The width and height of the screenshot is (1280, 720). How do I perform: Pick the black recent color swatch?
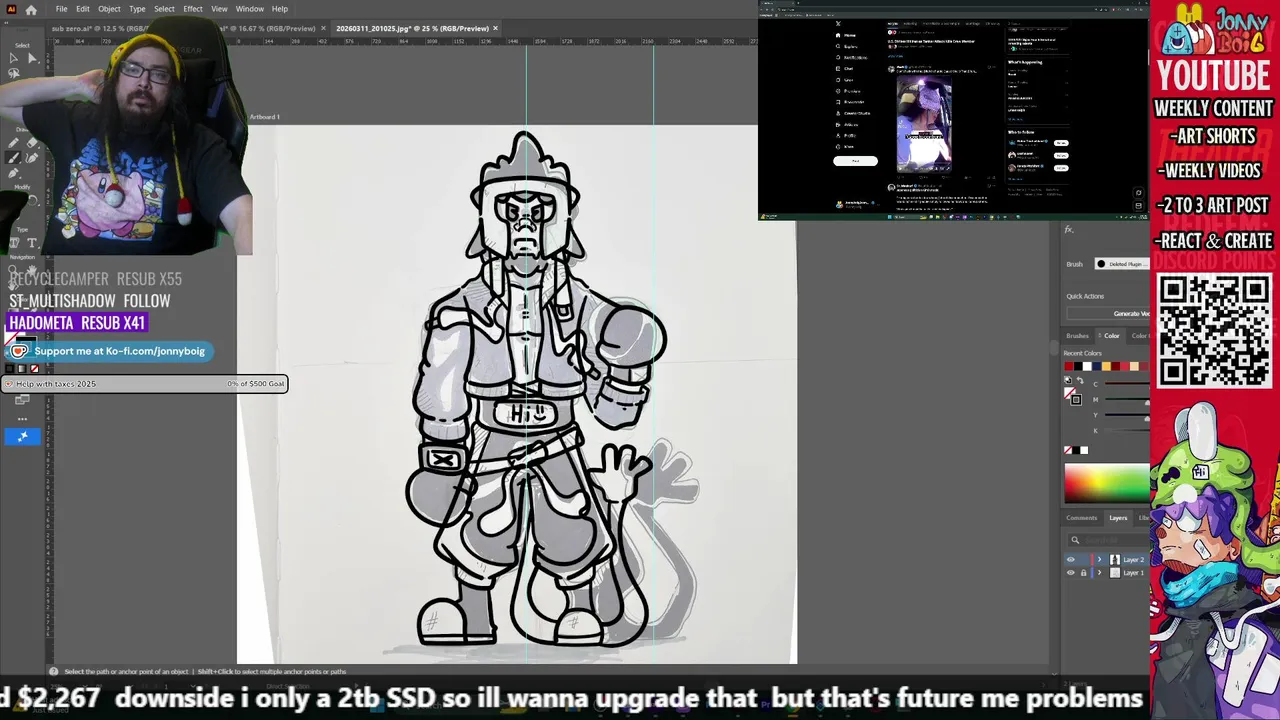coord(1078,366)
